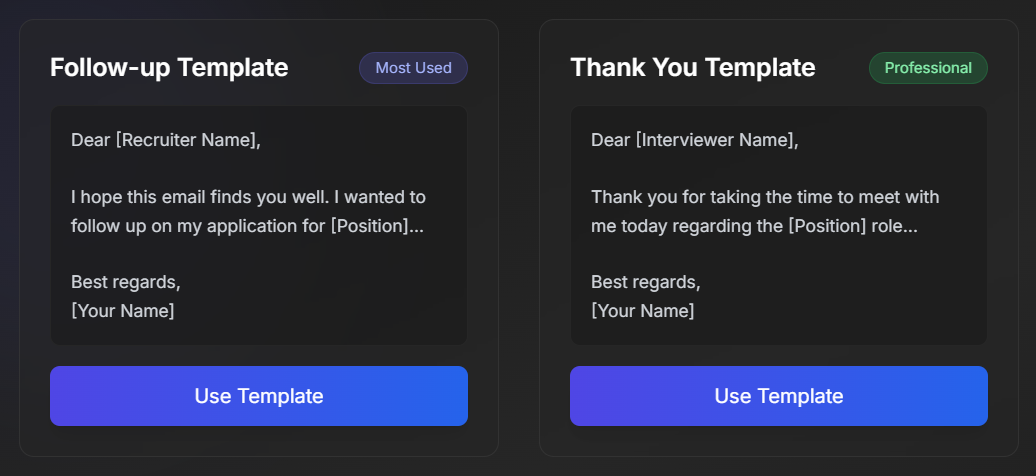Select the Follow-up Template heading
The image size is (1036, 476).
click(x=169, y=68)
